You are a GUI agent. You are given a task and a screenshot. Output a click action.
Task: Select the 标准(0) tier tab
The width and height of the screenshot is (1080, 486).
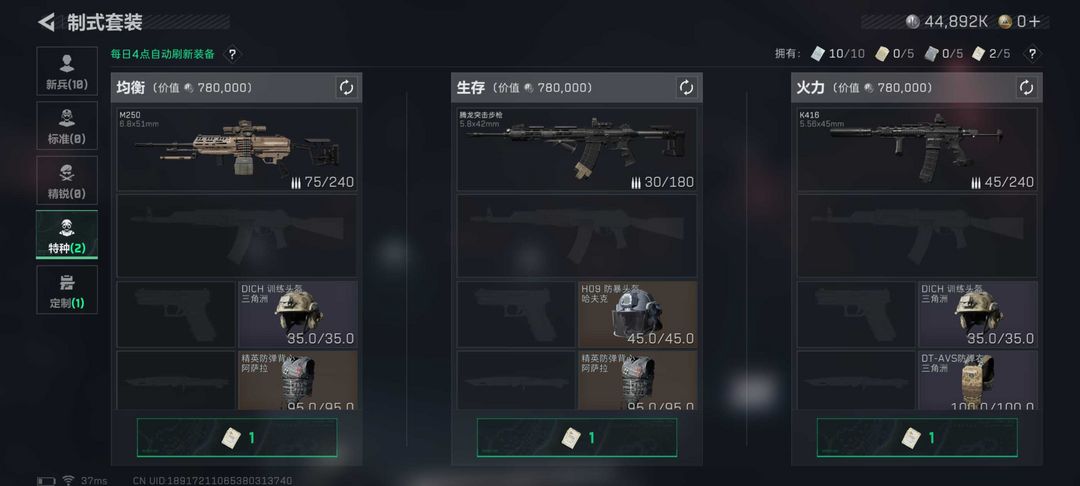67,125
